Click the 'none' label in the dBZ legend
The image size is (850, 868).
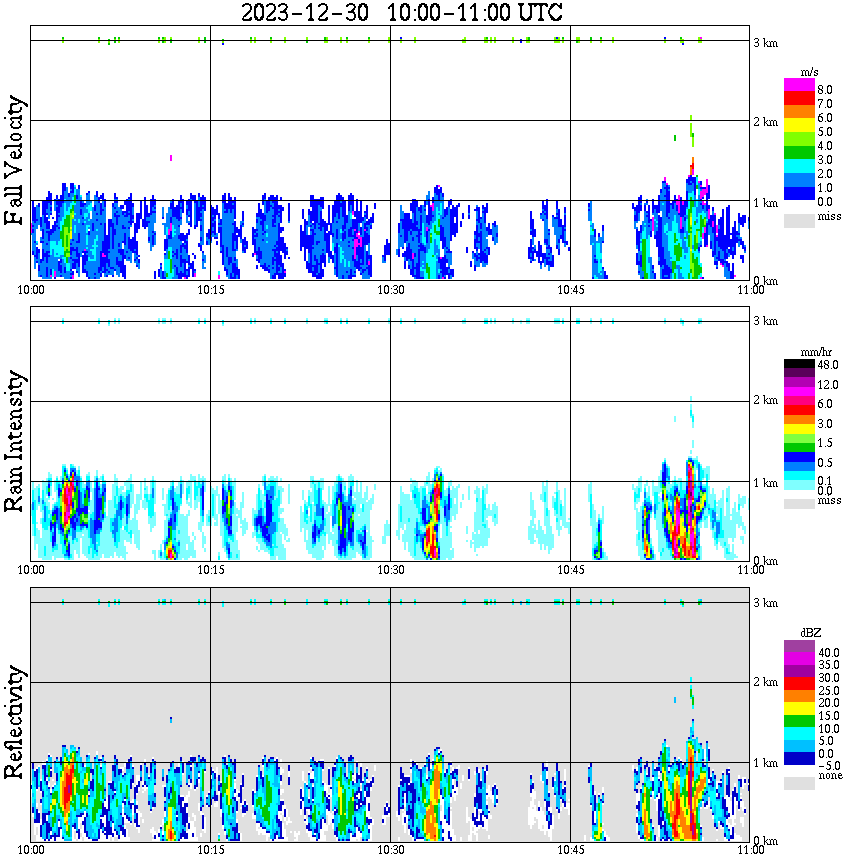tap(830, 776)
